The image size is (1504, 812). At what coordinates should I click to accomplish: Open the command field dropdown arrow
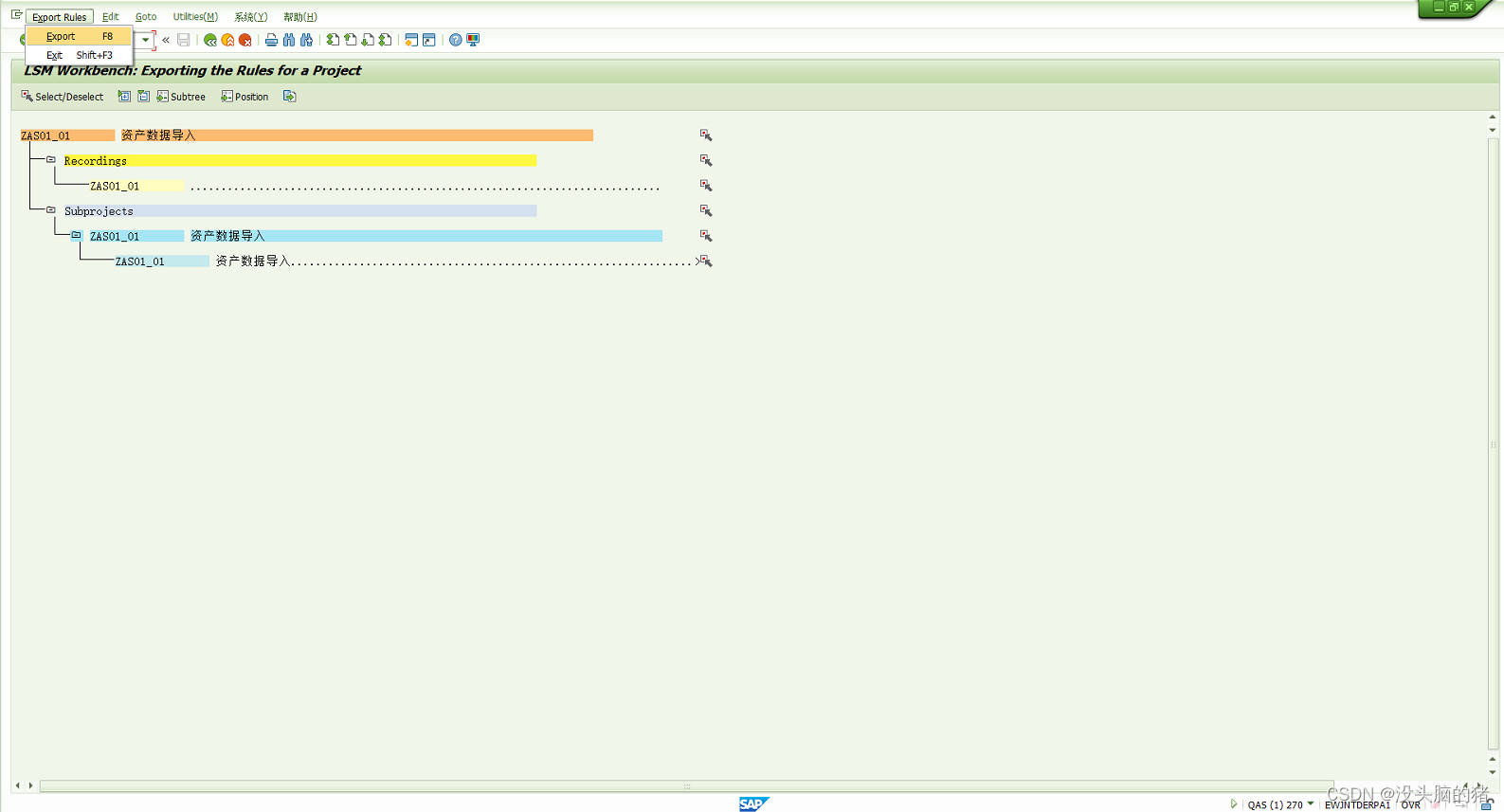point(145,40)
